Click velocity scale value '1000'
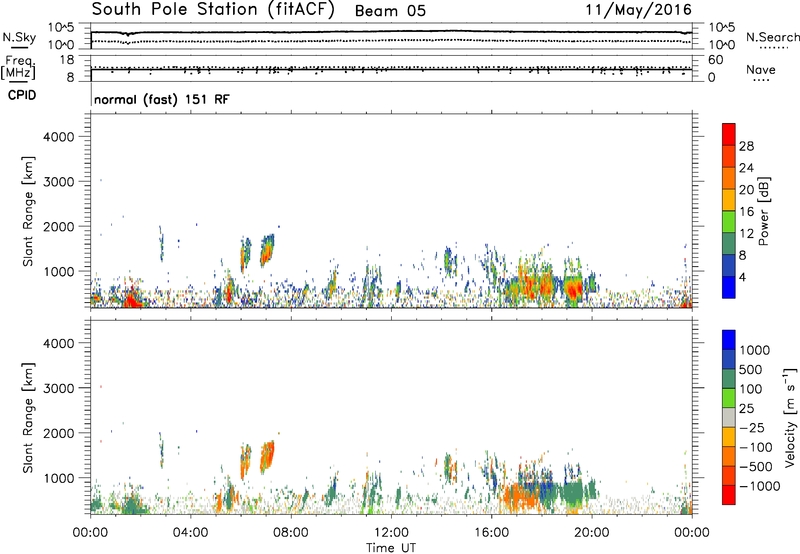The height and width of the screenshot is (554, 800). (754, 350)
